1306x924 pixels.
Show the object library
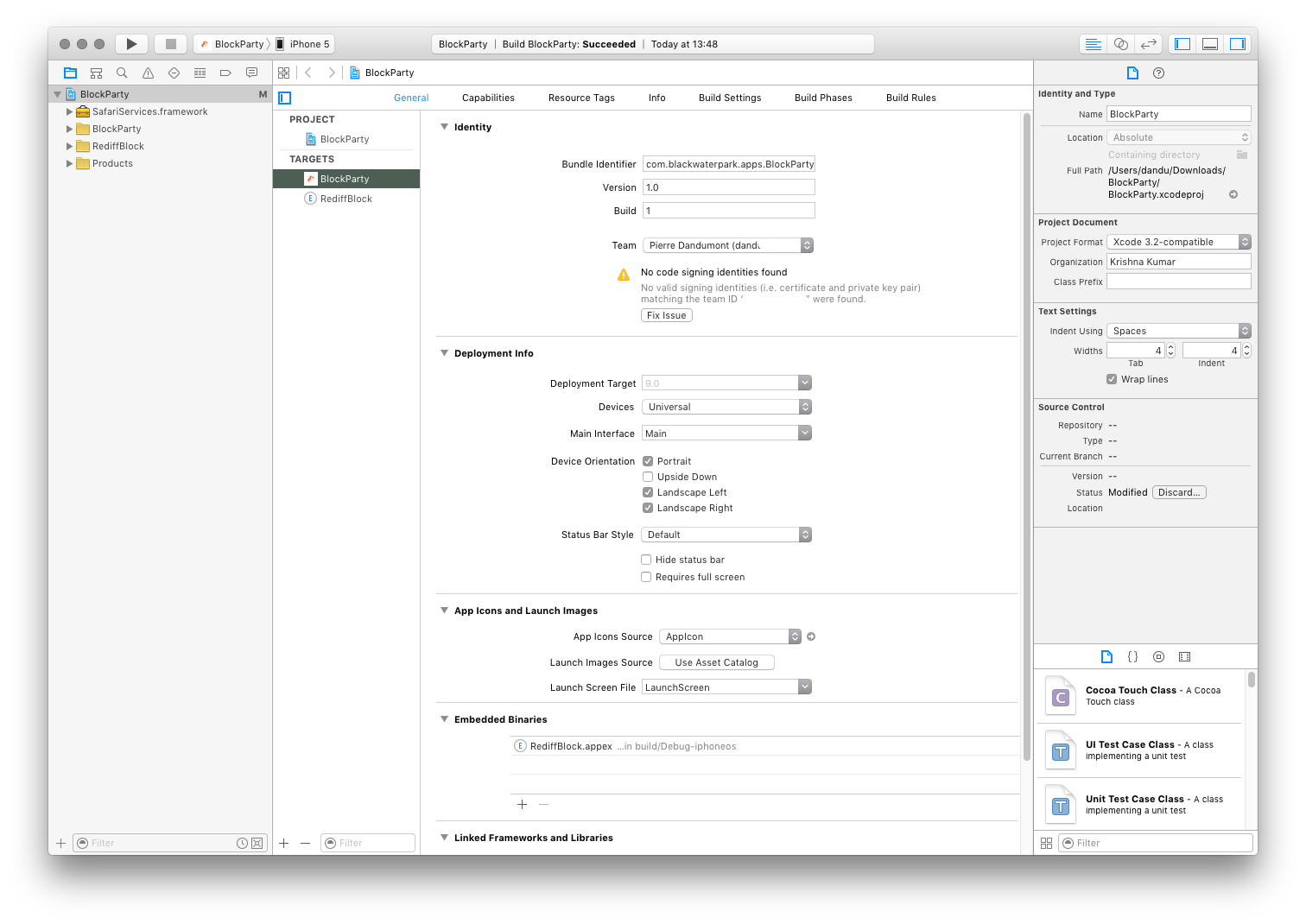[x=1159, y=657]
